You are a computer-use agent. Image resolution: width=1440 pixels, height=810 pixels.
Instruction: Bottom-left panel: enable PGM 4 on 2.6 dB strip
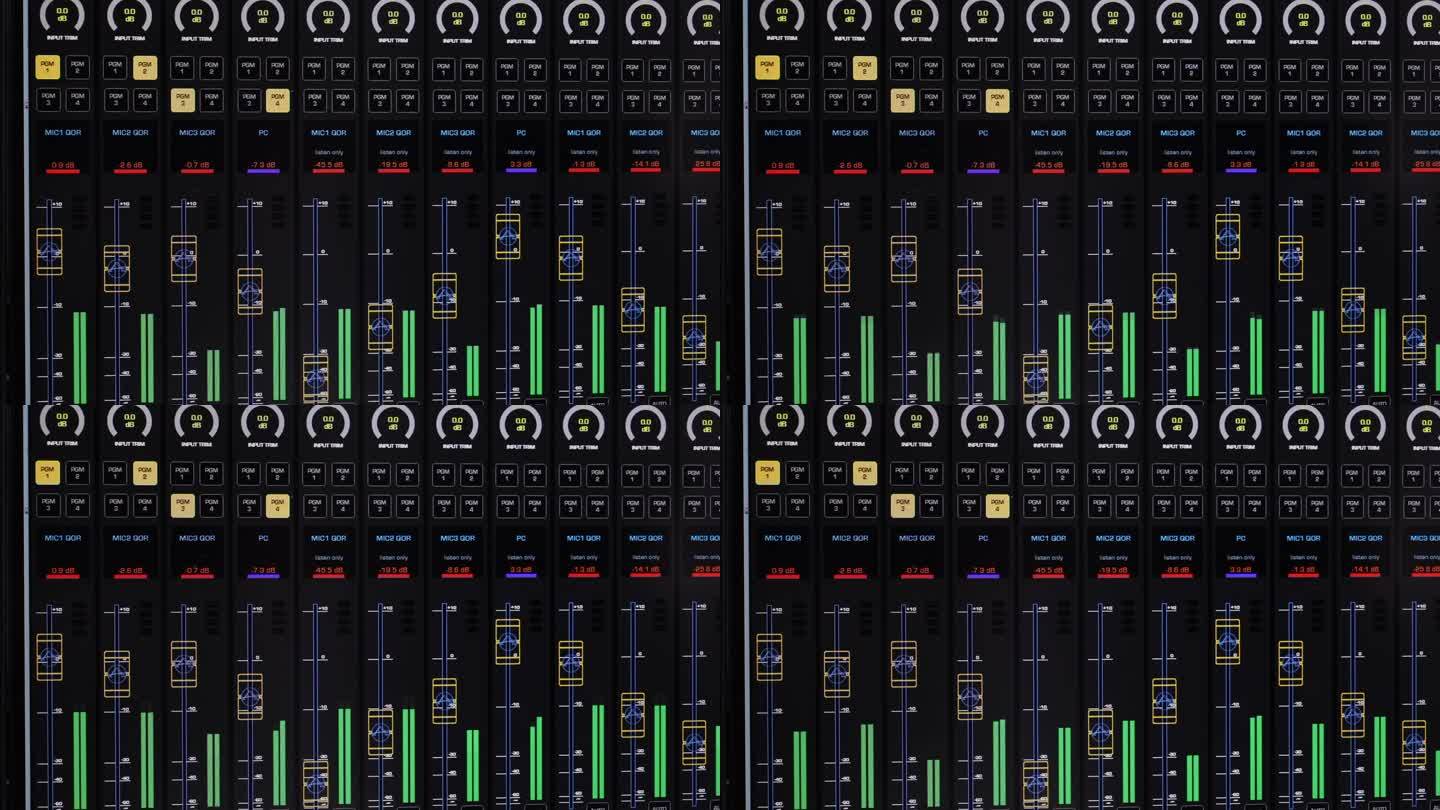pos(145,505)
